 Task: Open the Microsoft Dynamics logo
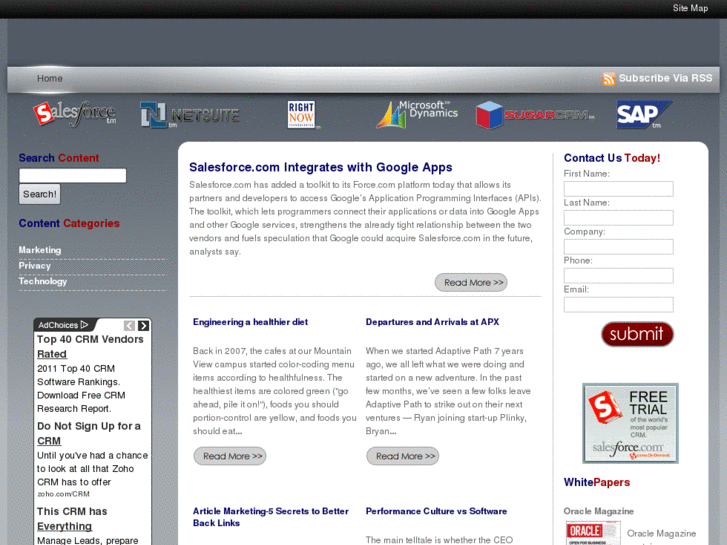417,114
